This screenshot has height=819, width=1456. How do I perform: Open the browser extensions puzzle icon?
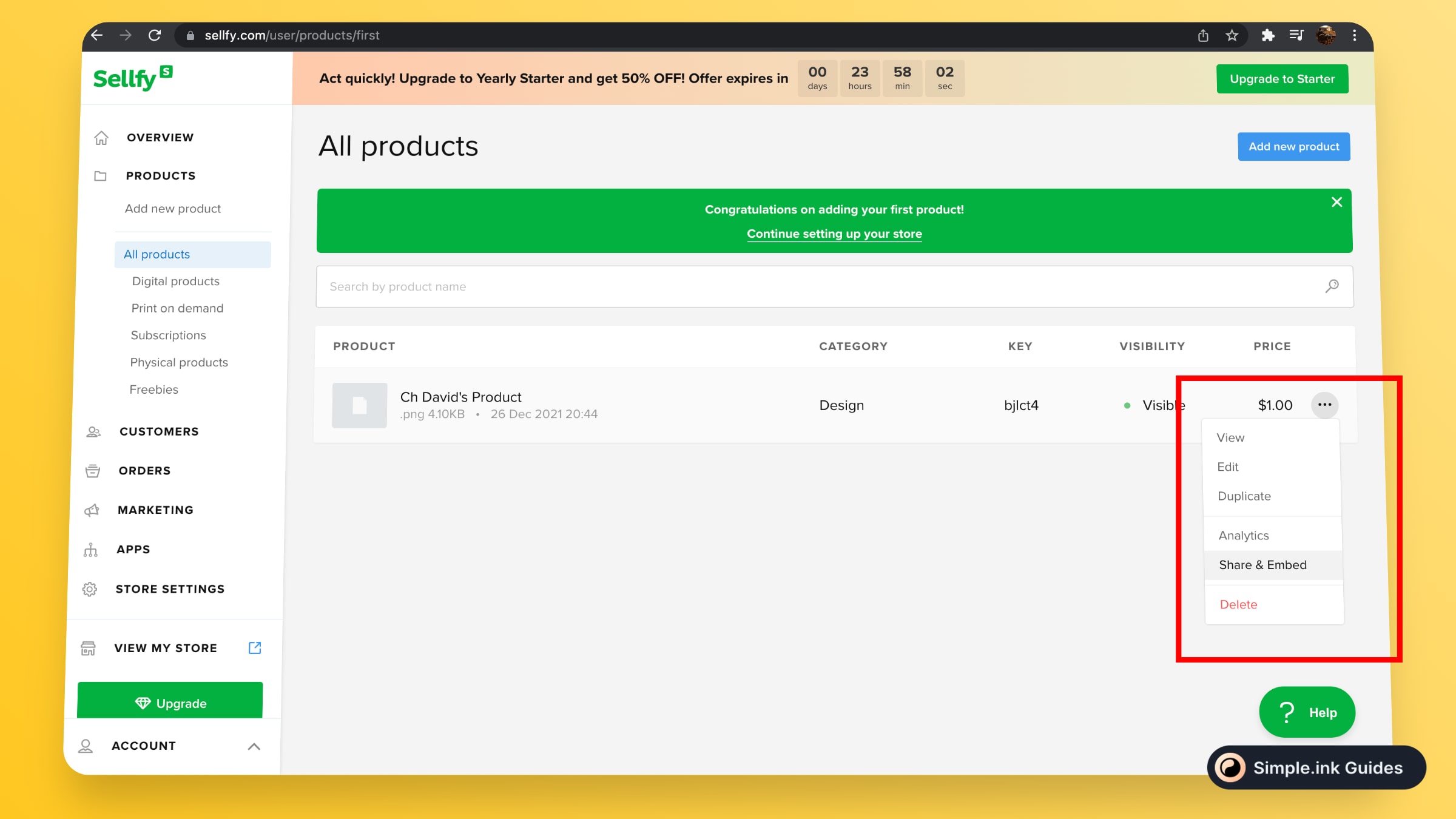pyautogui.click(x=1268, y=35)
